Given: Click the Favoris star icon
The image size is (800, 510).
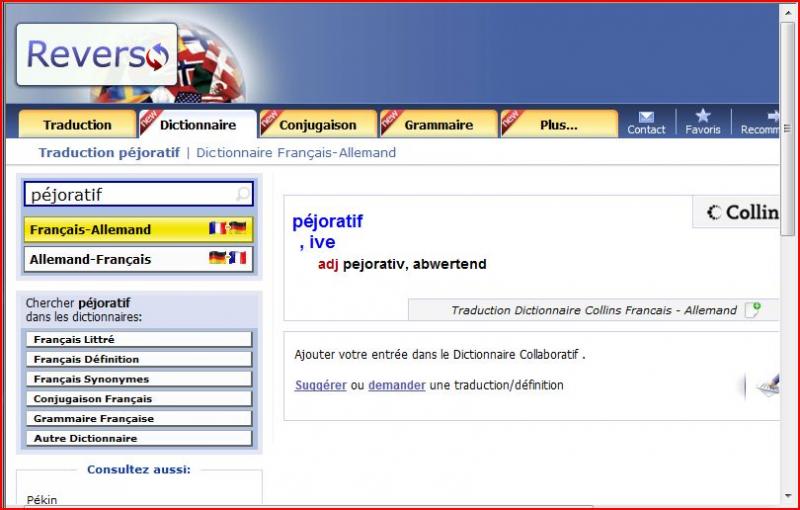Looking at the screenshot, I should click(x=703, y=116).
